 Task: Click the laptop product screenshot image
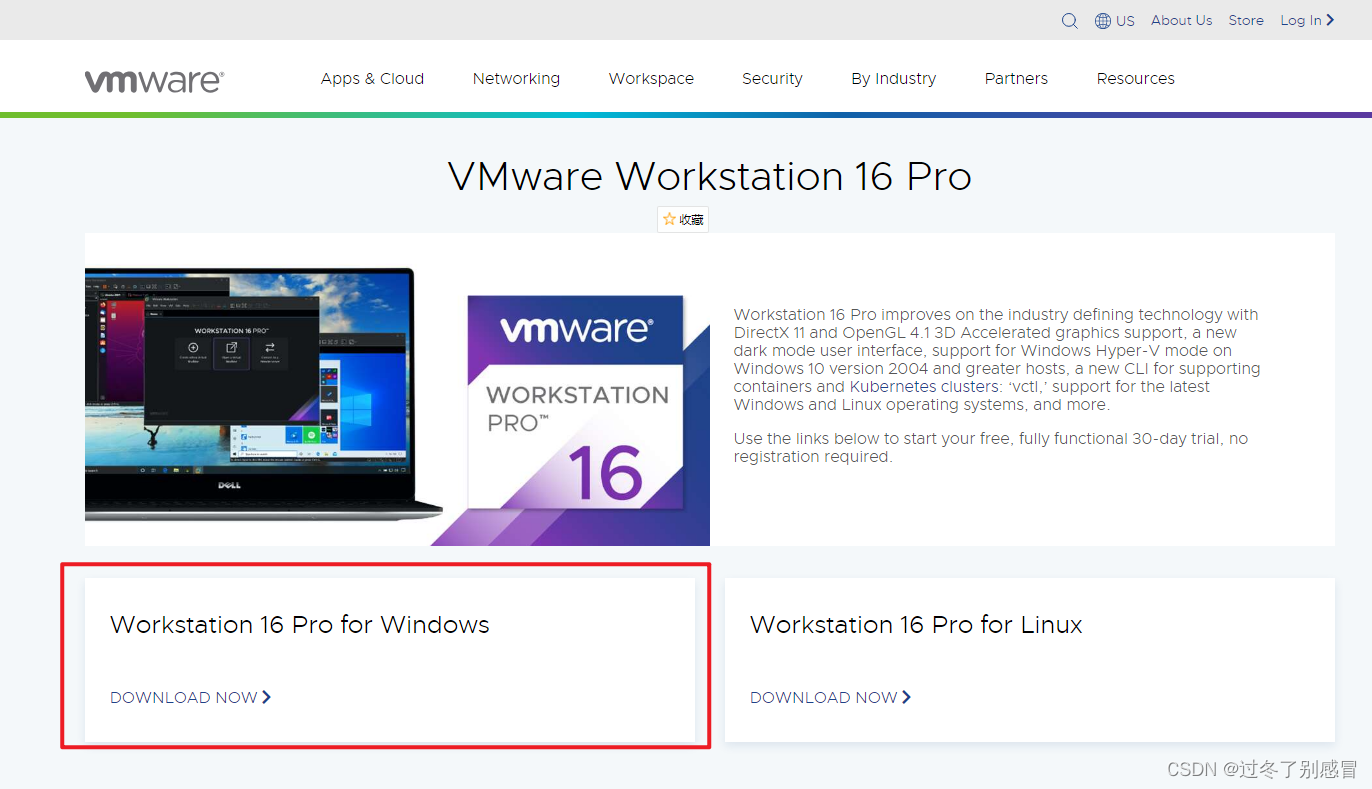[264, 392]
